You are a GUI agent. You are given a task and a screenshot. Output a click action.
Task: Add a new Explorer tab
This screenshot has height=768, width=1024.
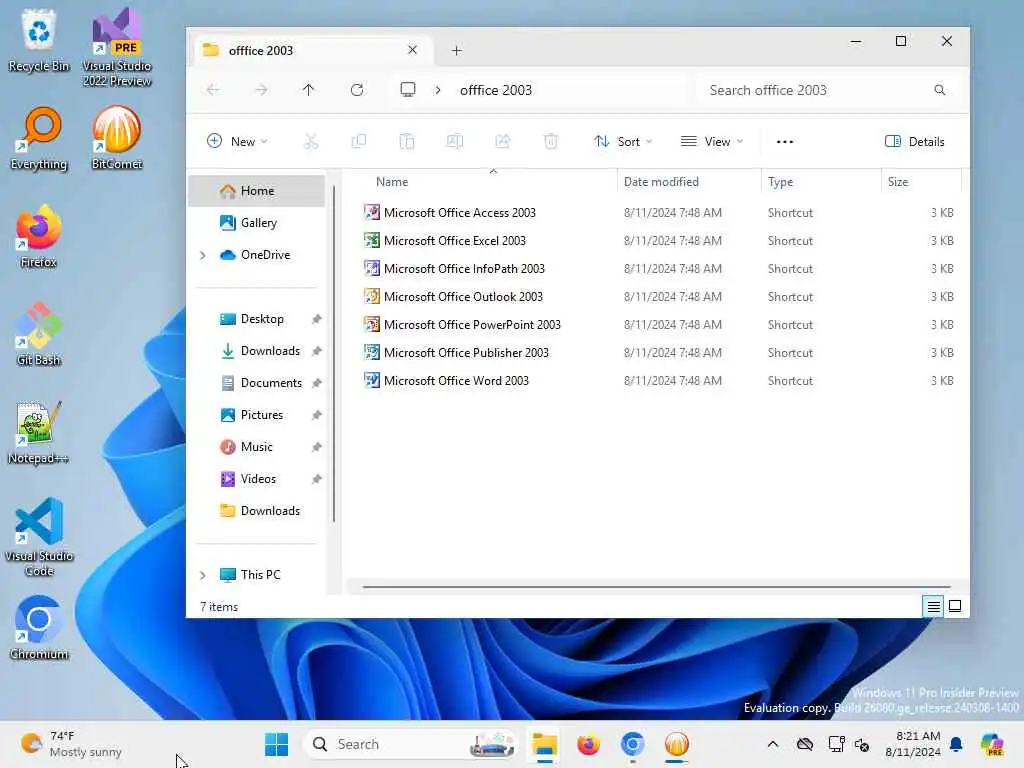click(456, 50)
